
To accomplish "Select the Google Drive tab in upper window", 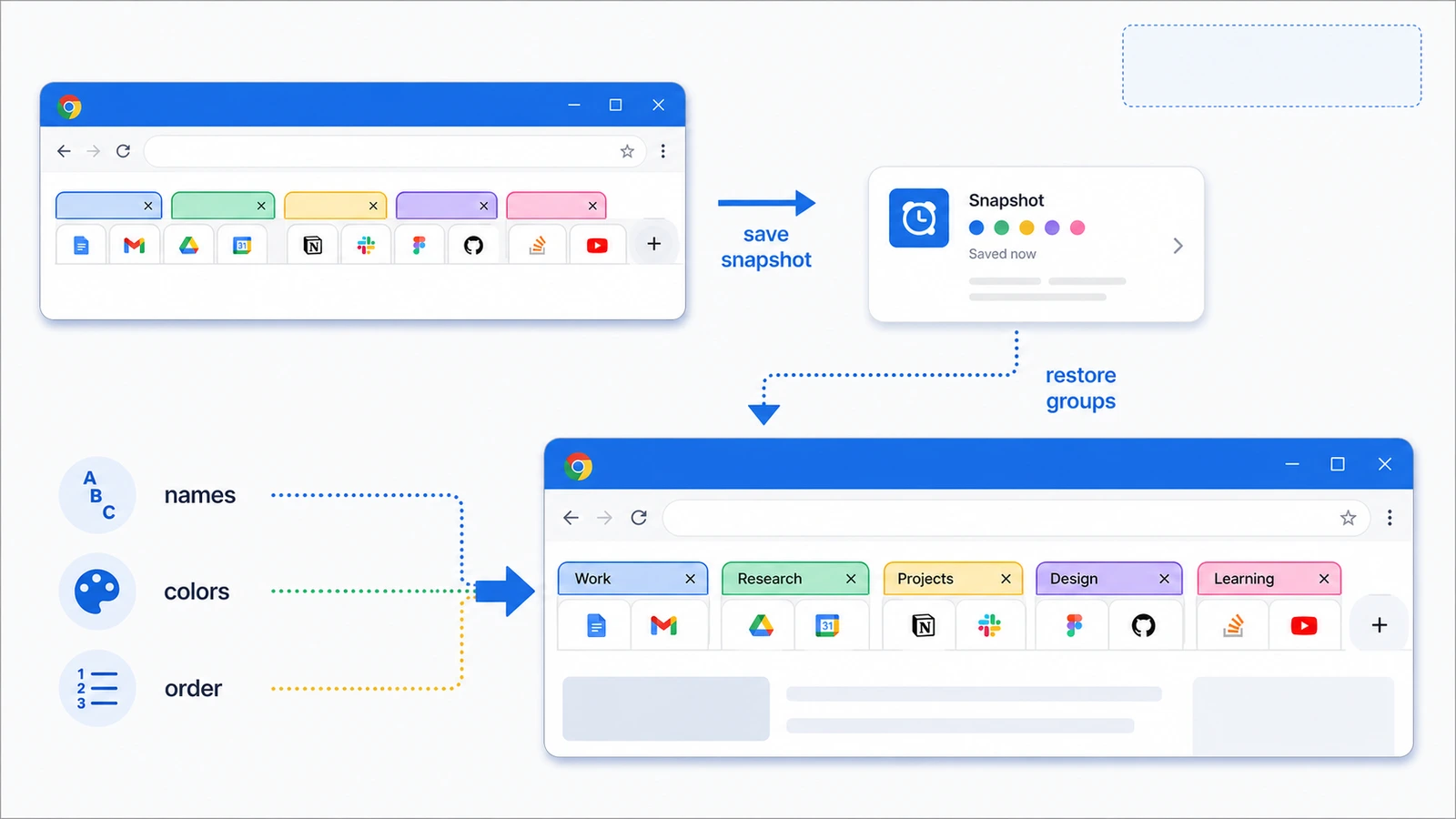I will pos(188,246).
